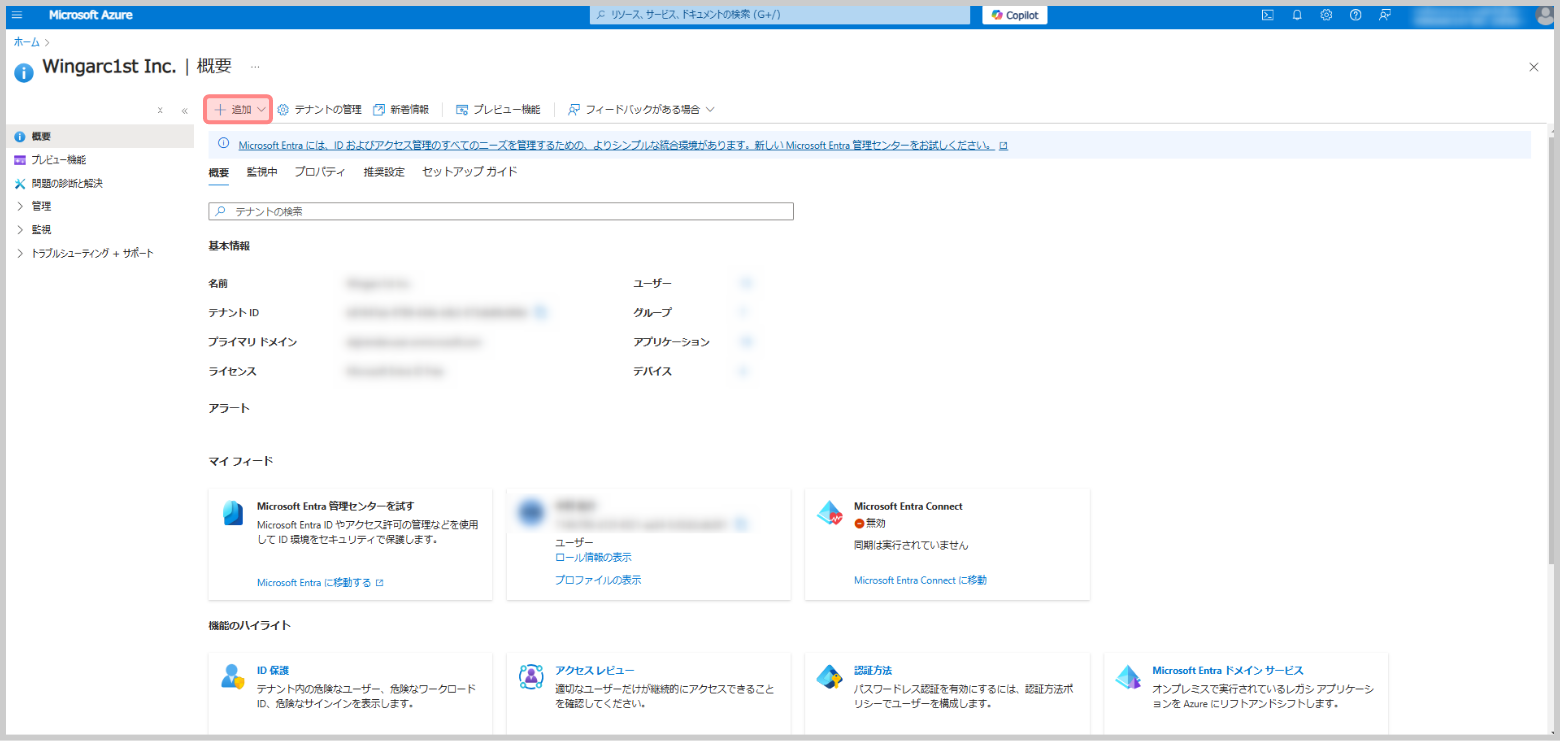Click the アプリケーション count value

pyautogui.click(x=745, y=342)
